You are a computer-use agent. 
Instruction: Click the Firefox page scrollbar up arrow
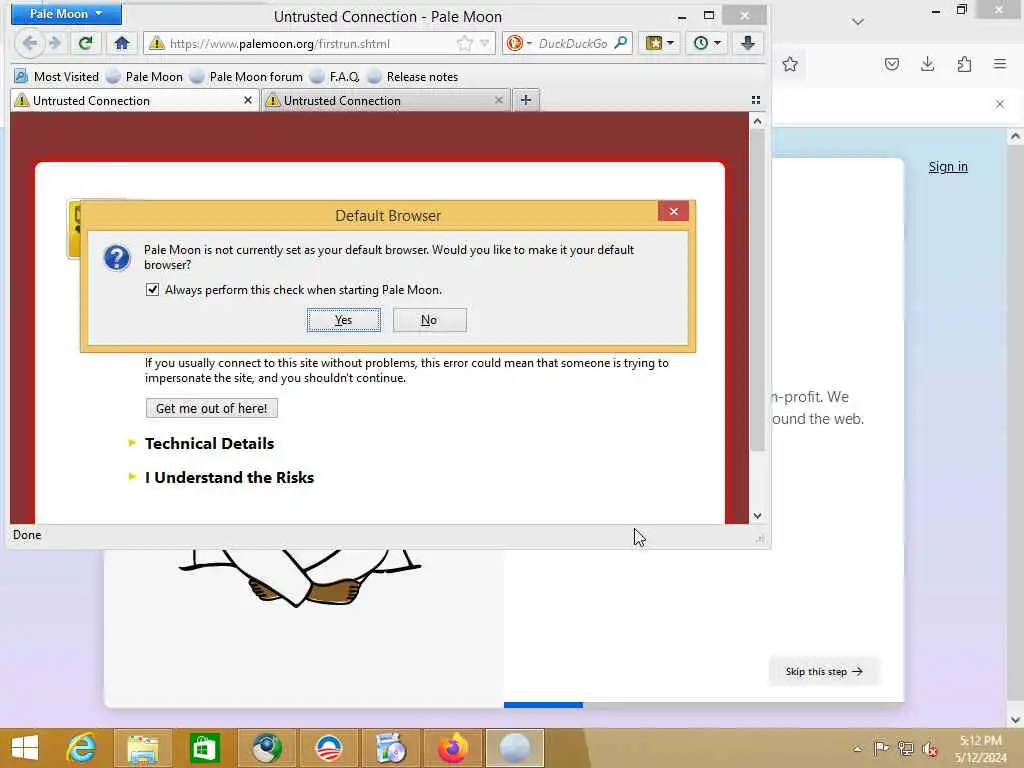(x=1015, y=137)
